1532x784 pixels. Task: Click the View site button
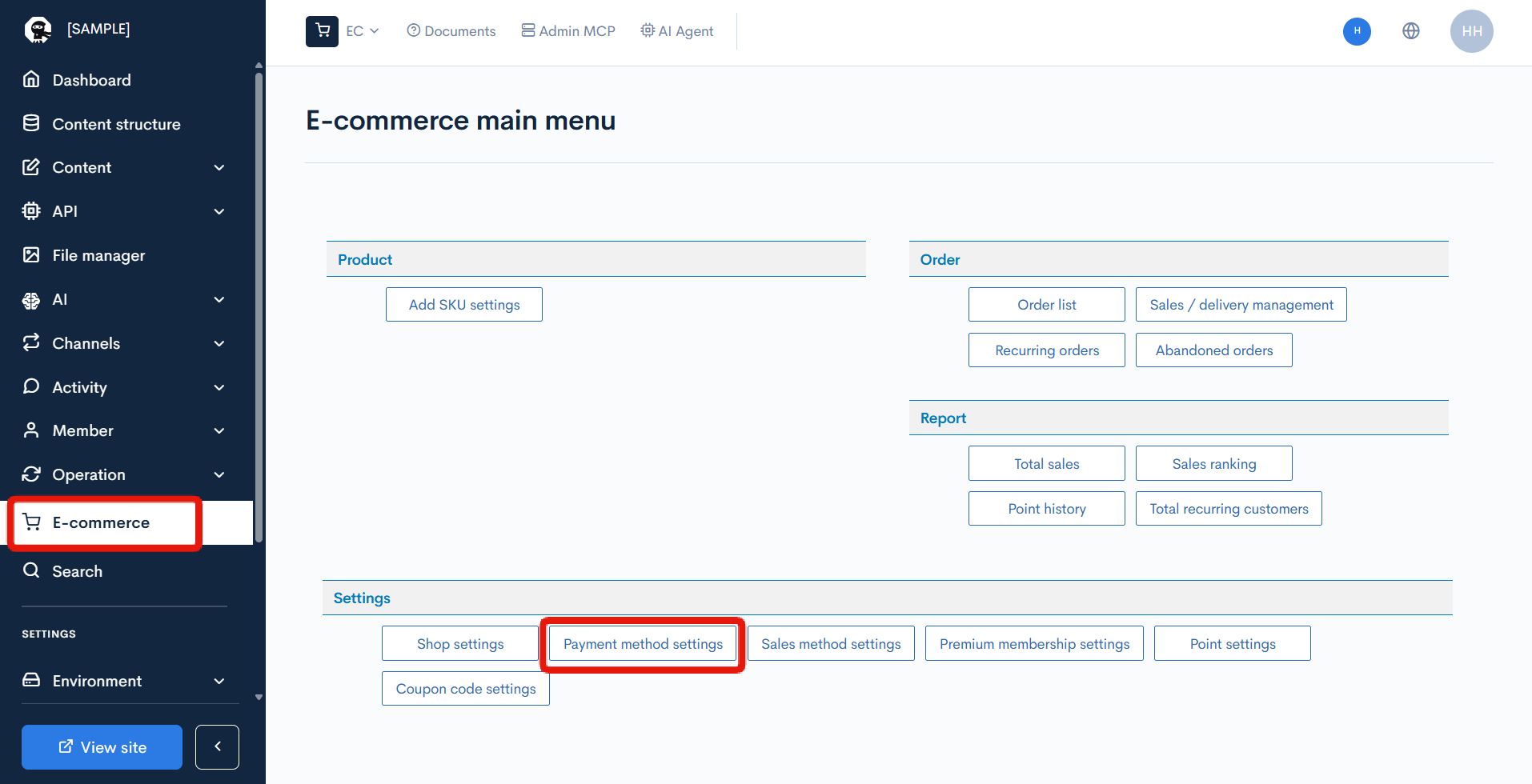(x=102, y=746)
